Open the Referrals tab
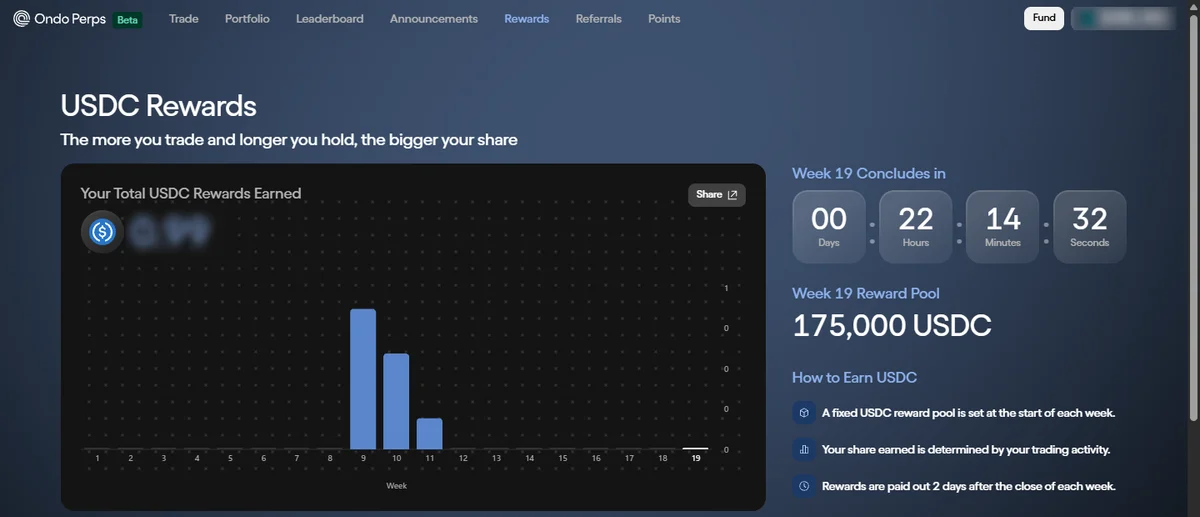Image resolution: width=1200 pixels, height=517 pixels. point(599,18)
